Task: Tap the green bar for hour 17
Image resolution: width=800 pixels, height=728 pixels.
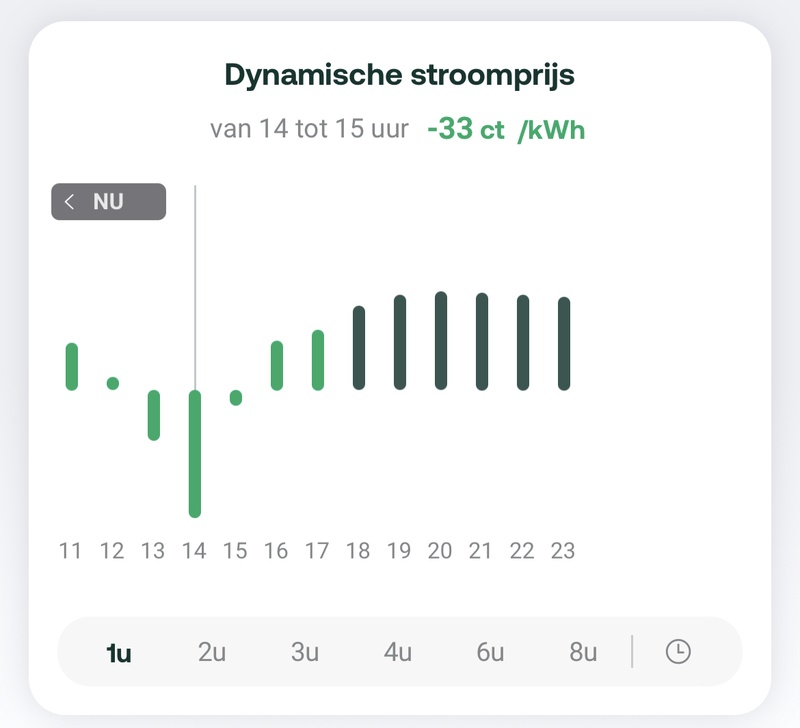Action: pos(318,360)
